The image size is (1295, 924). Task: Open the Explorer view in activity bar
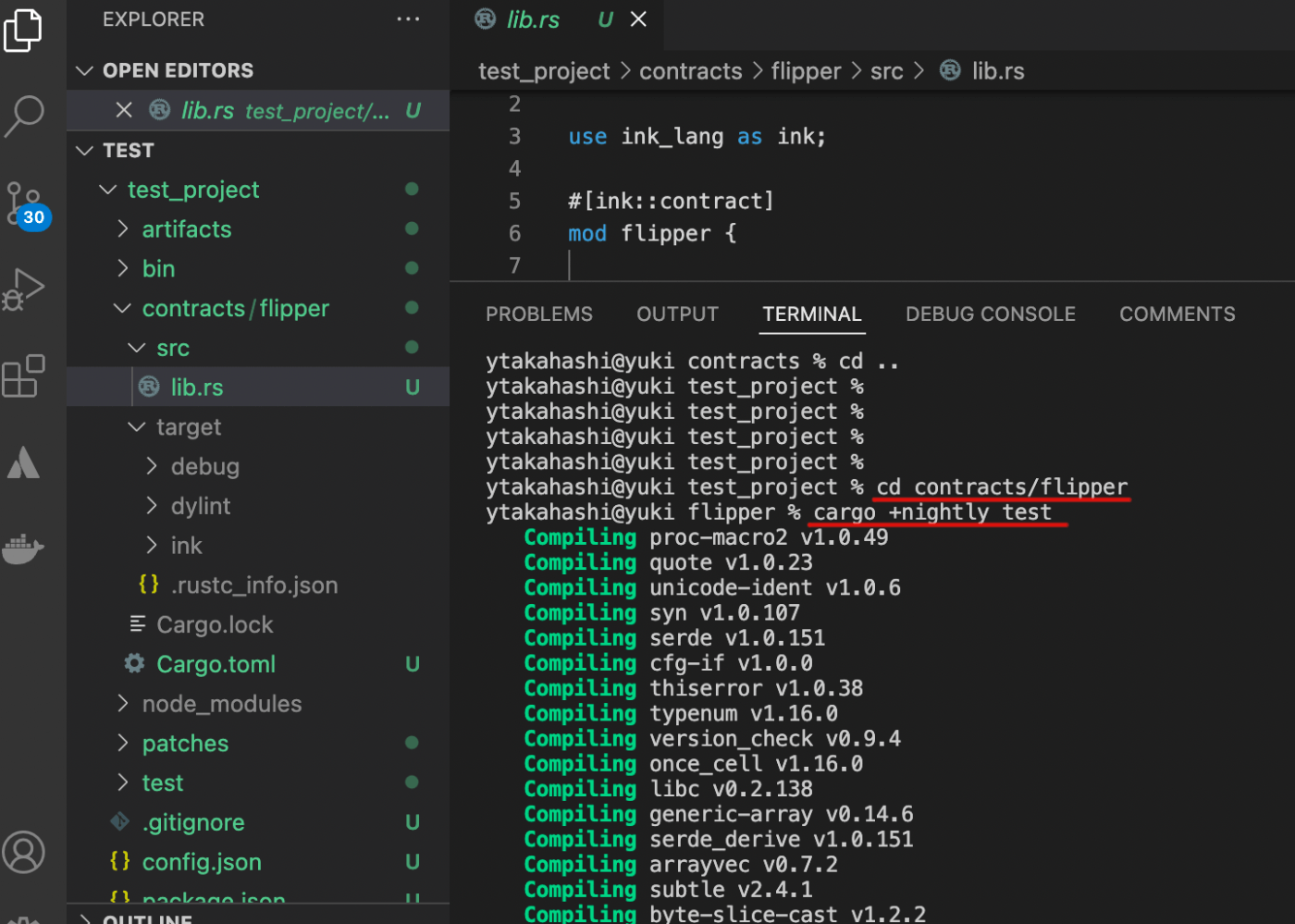(x=23, y=30)
